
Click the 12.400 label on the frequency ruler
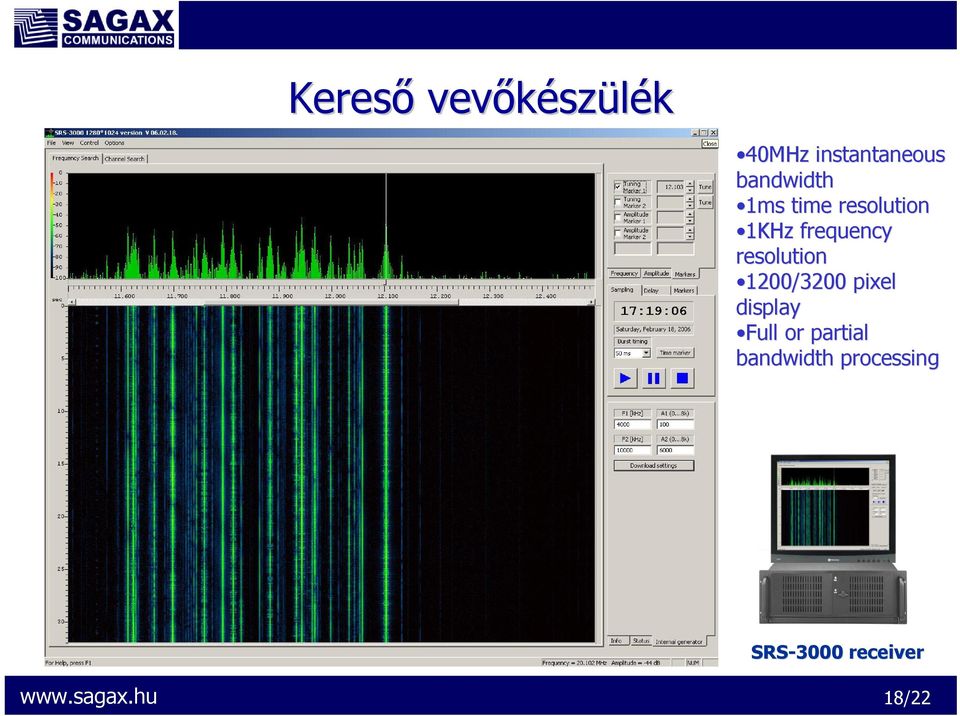[545, 296]
